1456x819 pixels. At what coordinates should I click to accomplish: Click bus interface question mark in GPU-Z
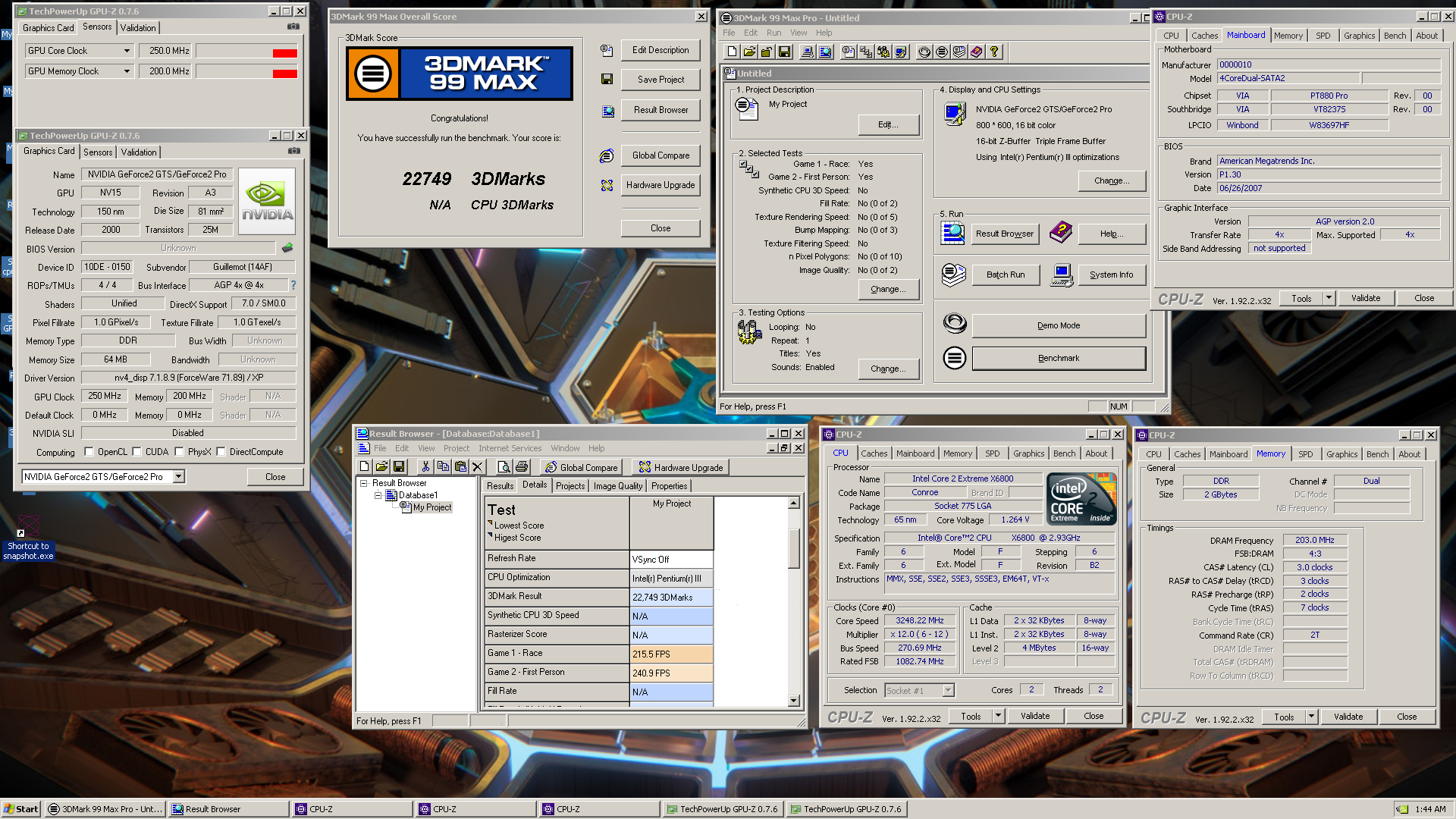(x=293, y=285)
